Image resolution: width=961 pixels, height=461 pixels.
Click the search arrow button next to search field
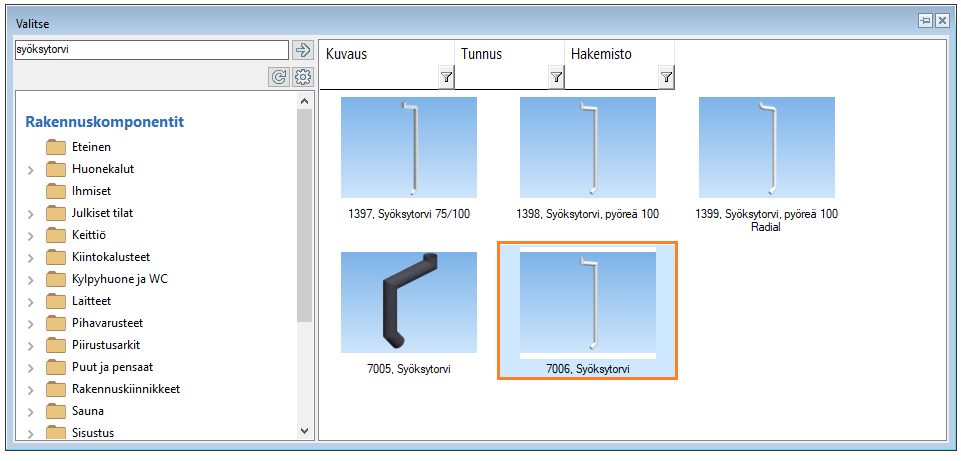coord(303,50)
